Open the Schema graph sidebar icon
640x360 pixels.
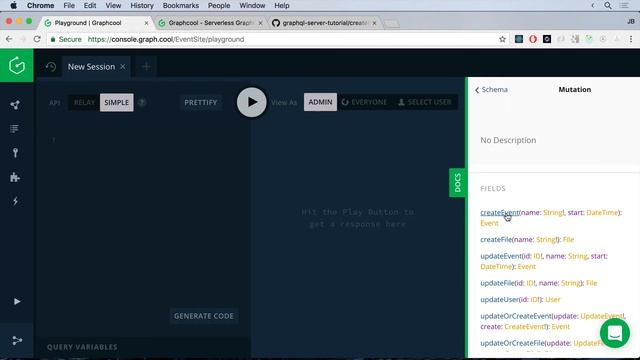click(x=15, y=105)
